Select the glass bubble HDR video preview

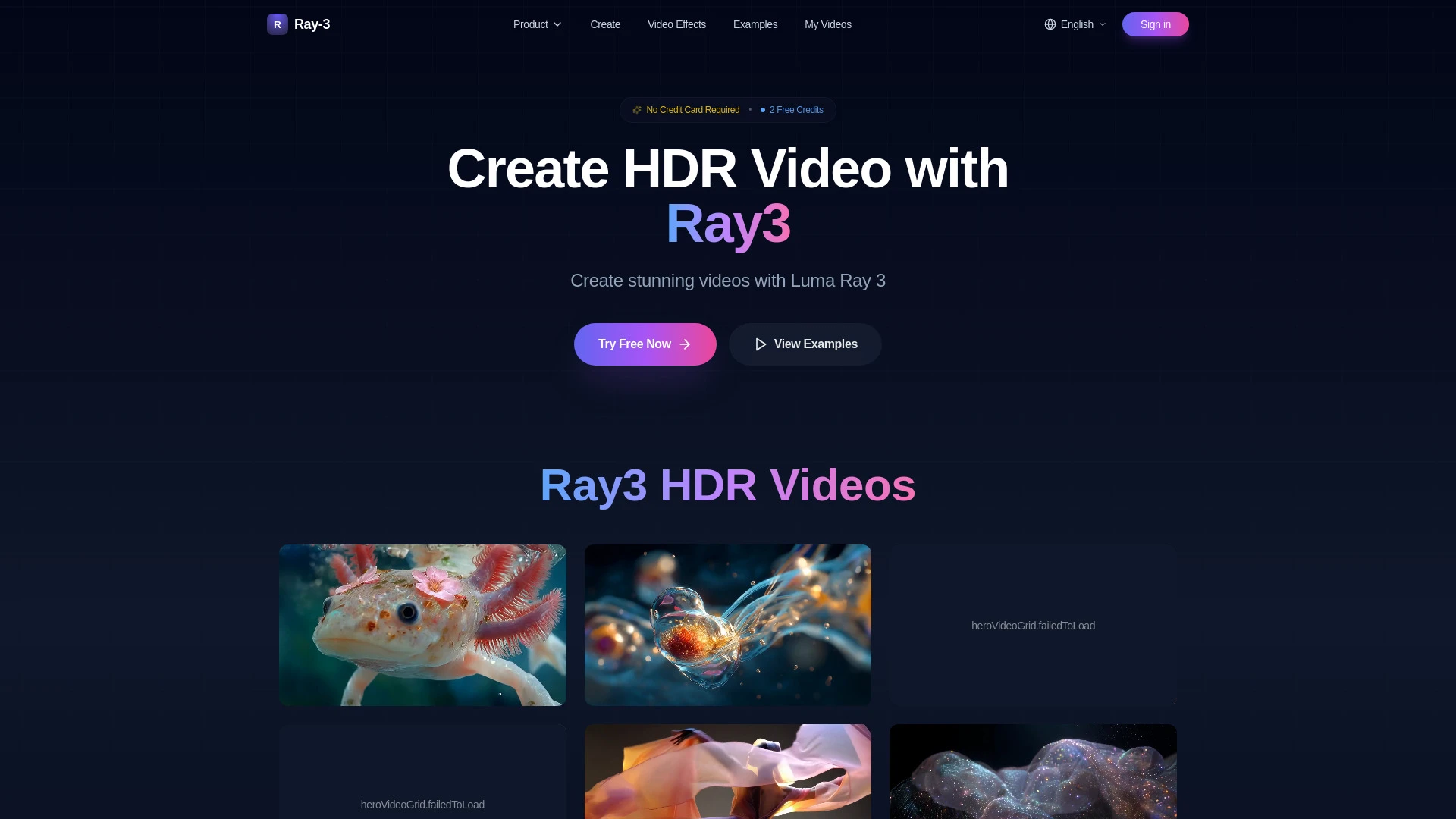727,625
